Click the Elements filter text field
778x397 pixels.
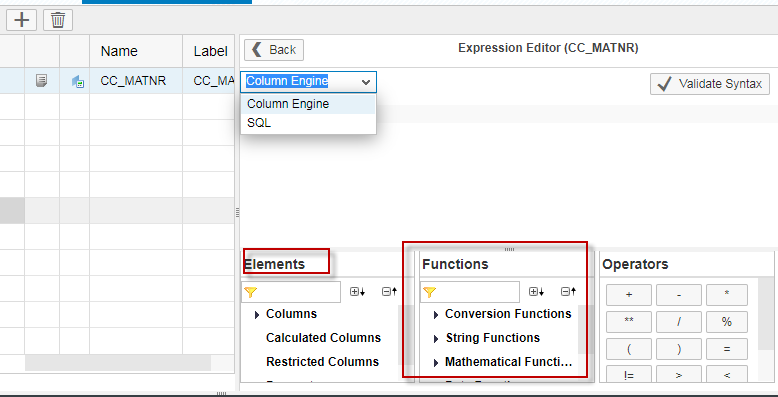click(x=298, y=292)
